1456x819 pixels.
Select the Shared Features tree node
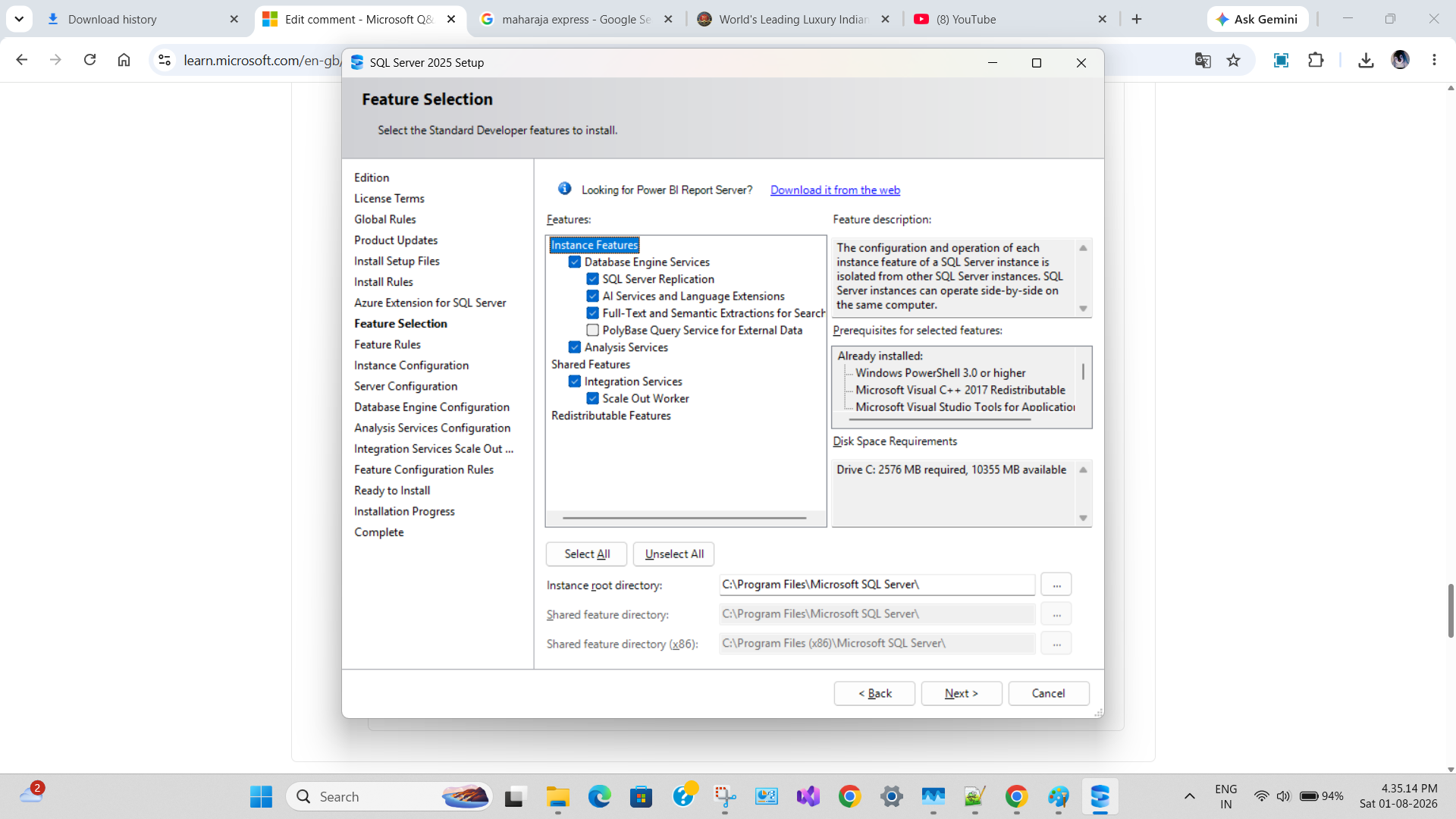(591, 365)
